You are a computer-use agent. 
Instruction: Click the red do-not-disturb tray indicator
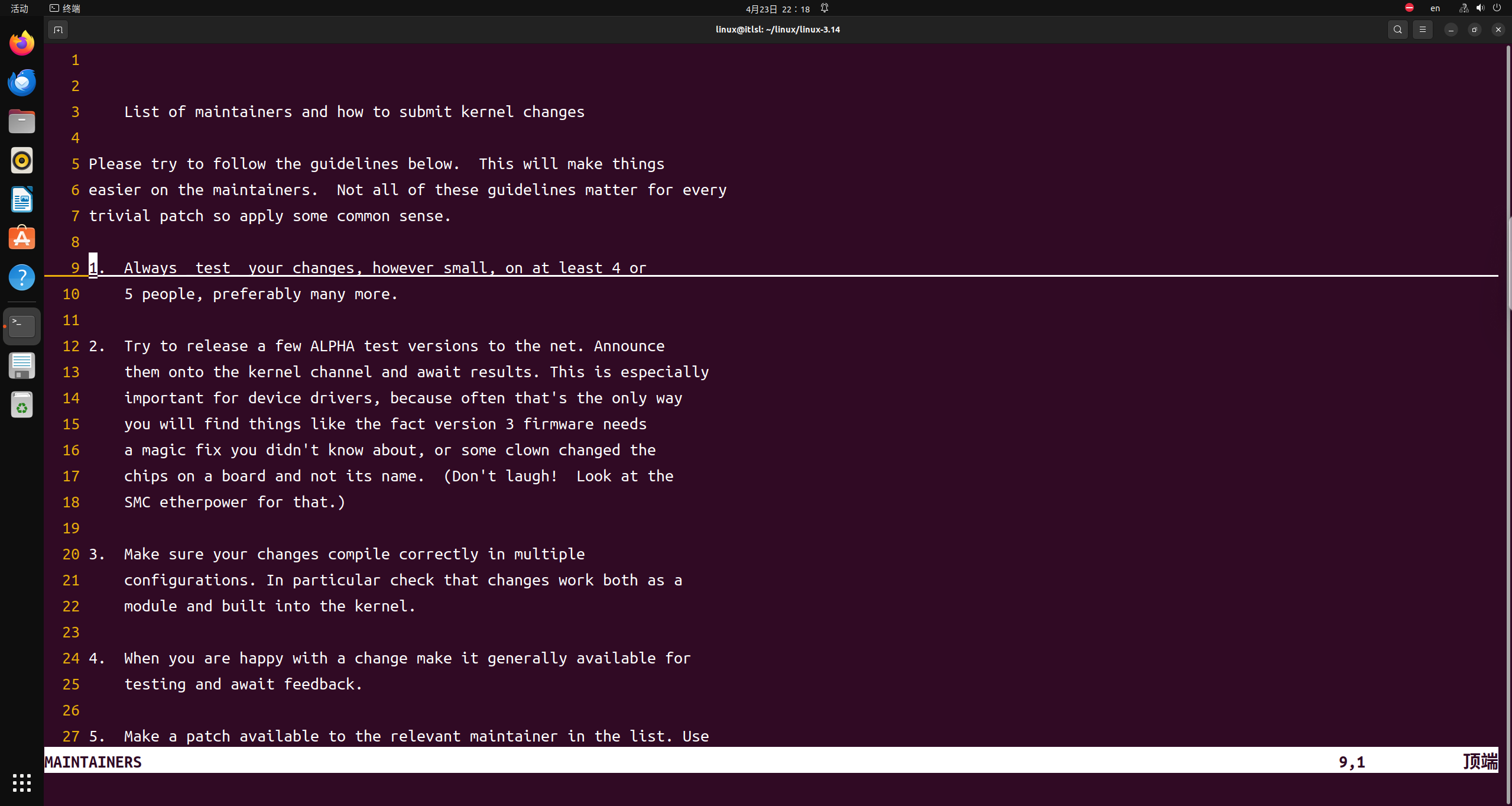(x=1409, y=8)
